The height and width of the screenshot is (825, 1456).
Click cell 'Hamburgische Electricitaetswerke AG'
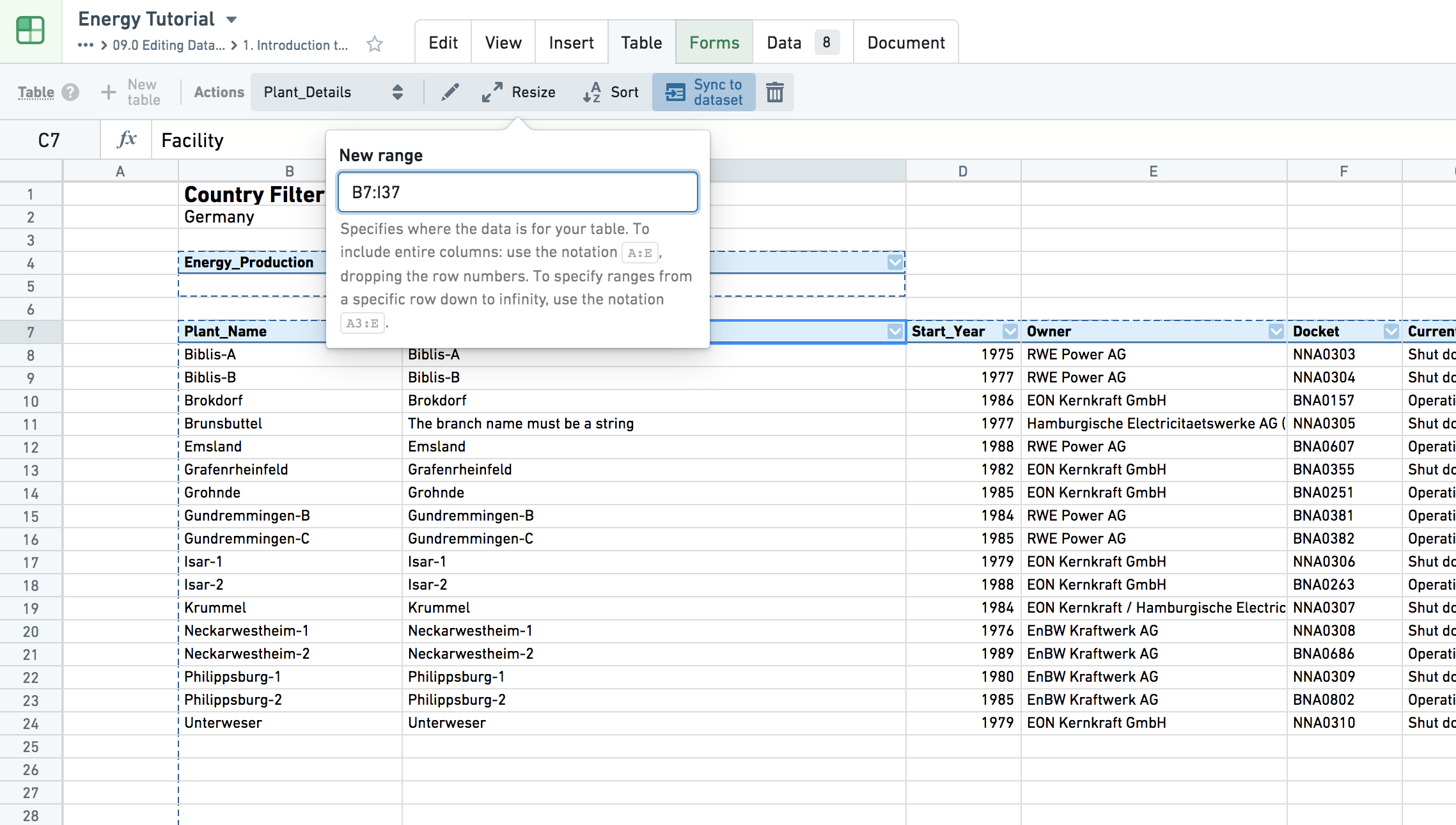1152,423
